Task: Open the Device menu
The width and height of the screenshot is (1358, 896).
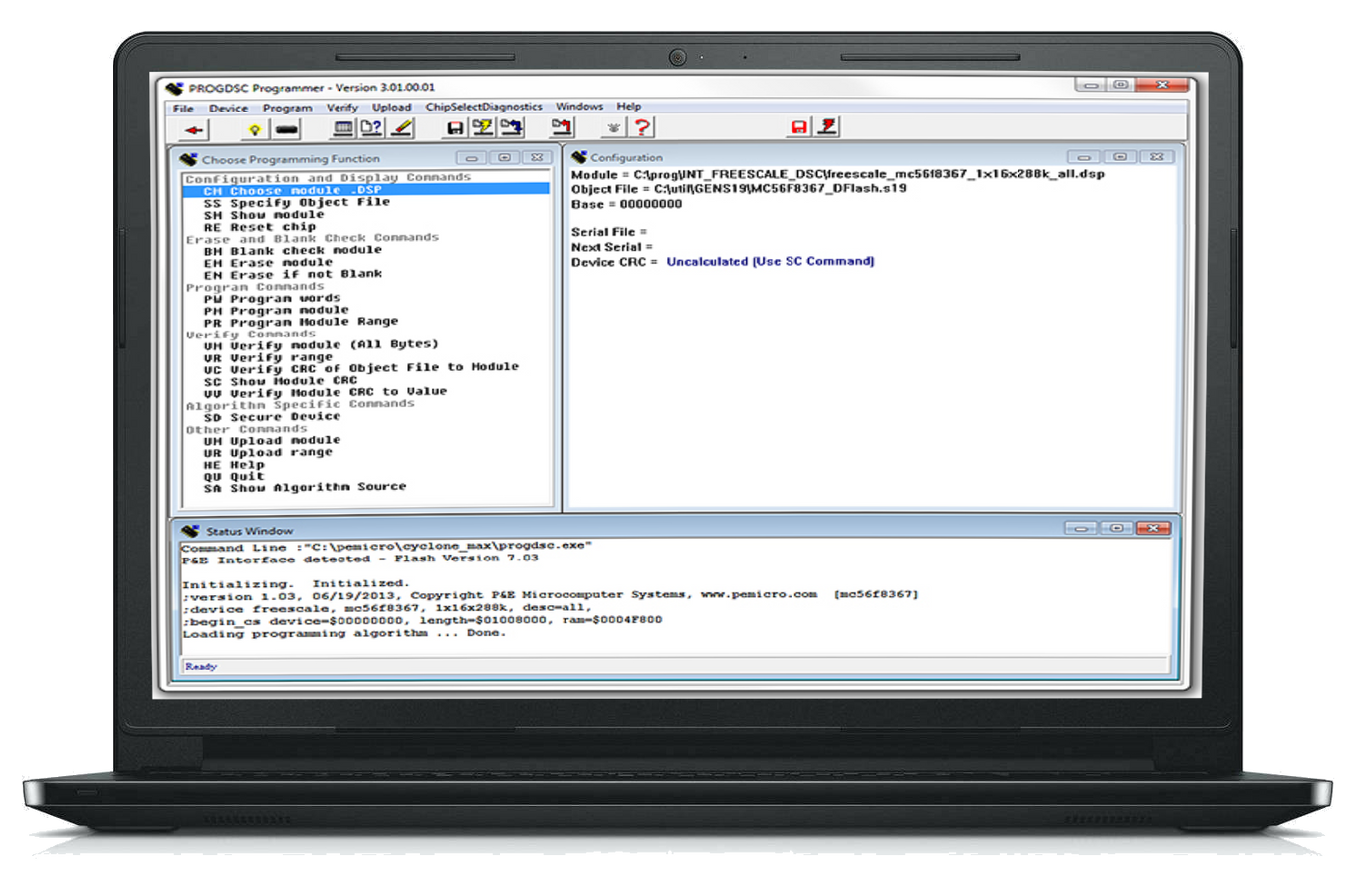Action: pos(228,107)
